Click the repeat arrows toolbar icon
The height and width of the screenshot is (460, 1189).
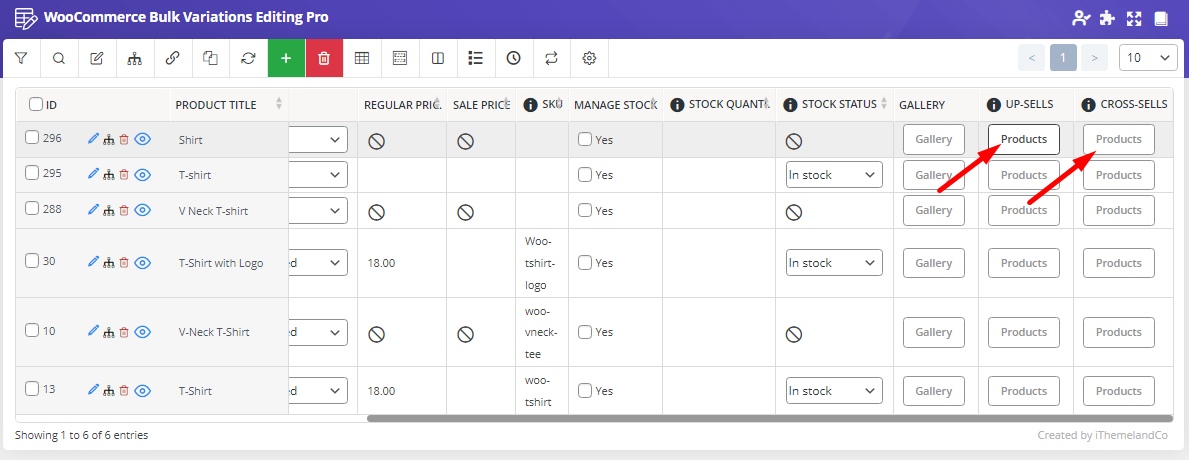pos(552,58)
